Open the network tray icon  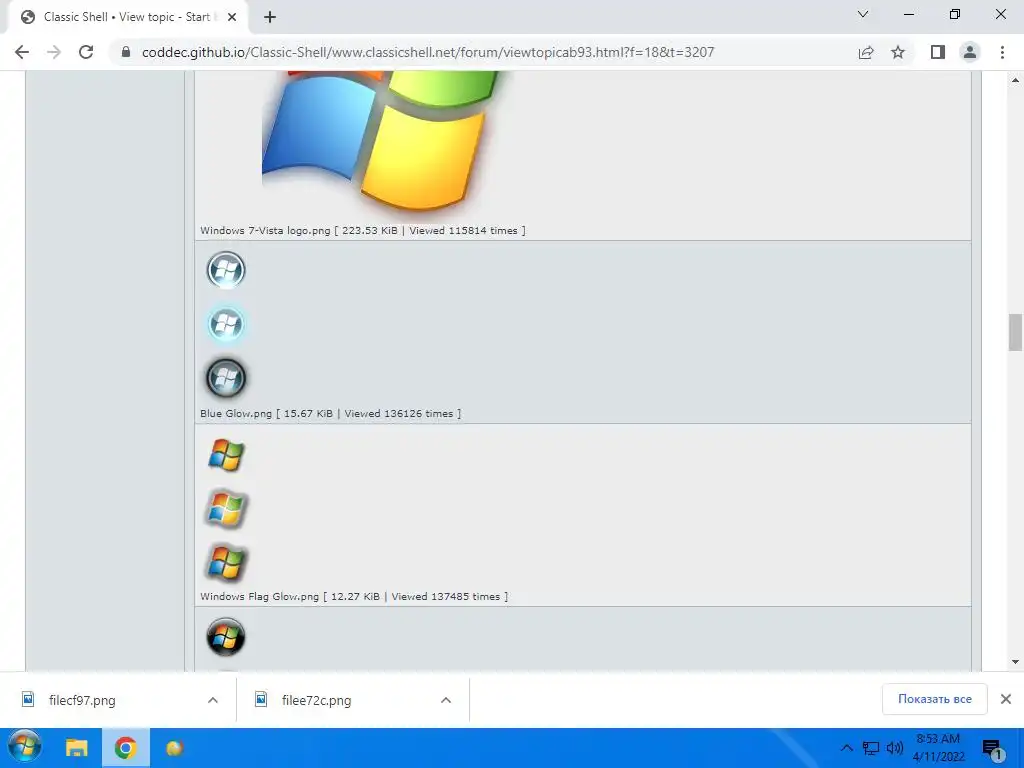pos(871,748)
